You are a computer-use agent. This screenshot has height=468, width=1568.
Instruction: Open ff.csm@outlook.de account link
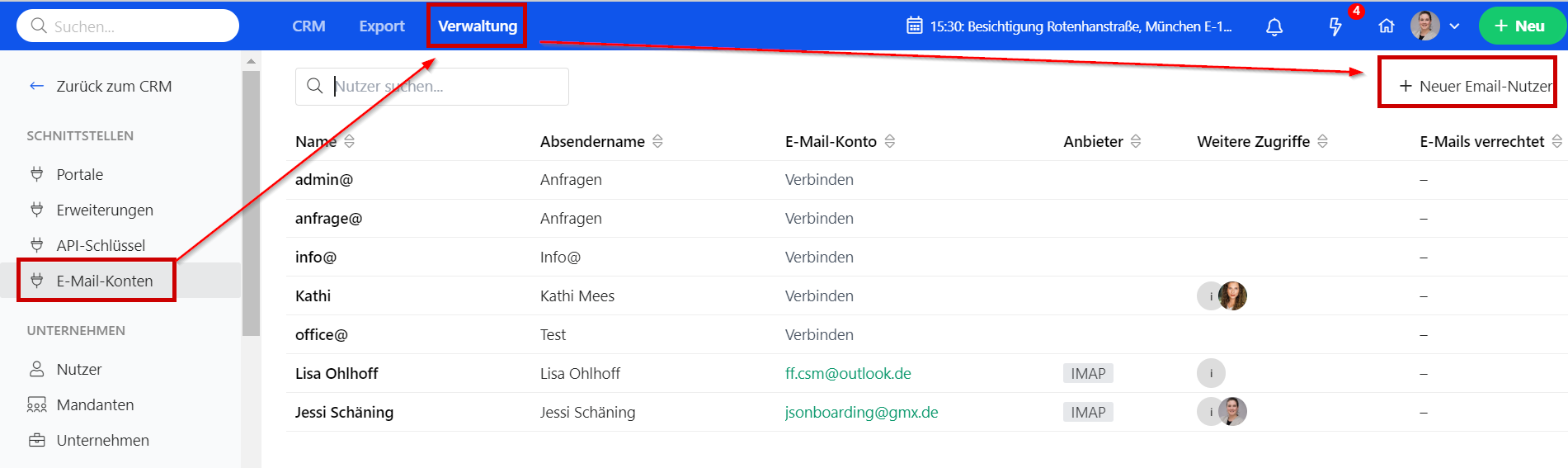[x=848, y=373]
